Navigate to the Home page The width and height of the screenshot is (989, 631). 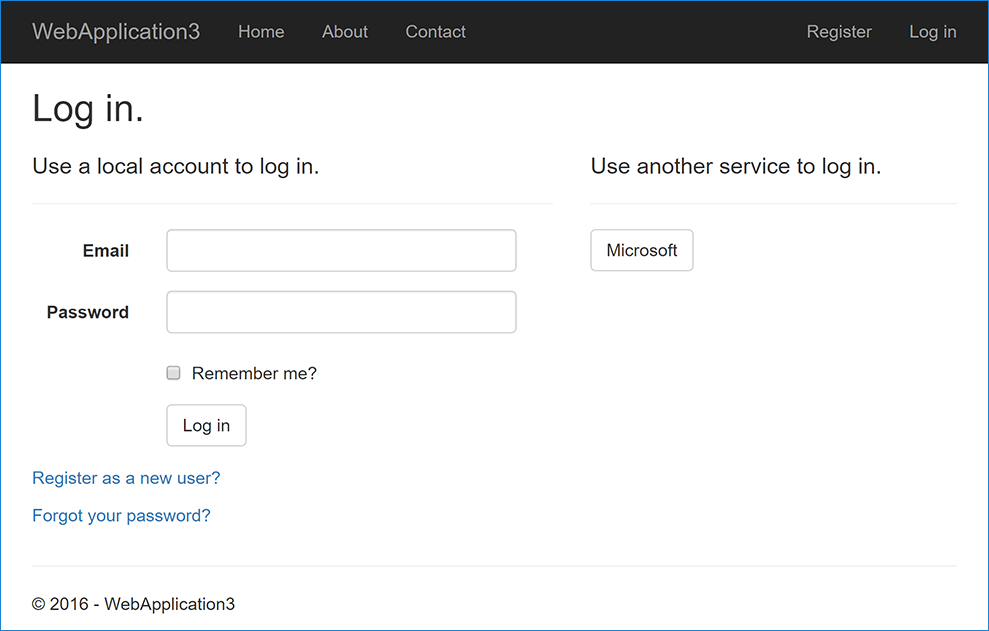pyautogui.click(x=260, y=32)
